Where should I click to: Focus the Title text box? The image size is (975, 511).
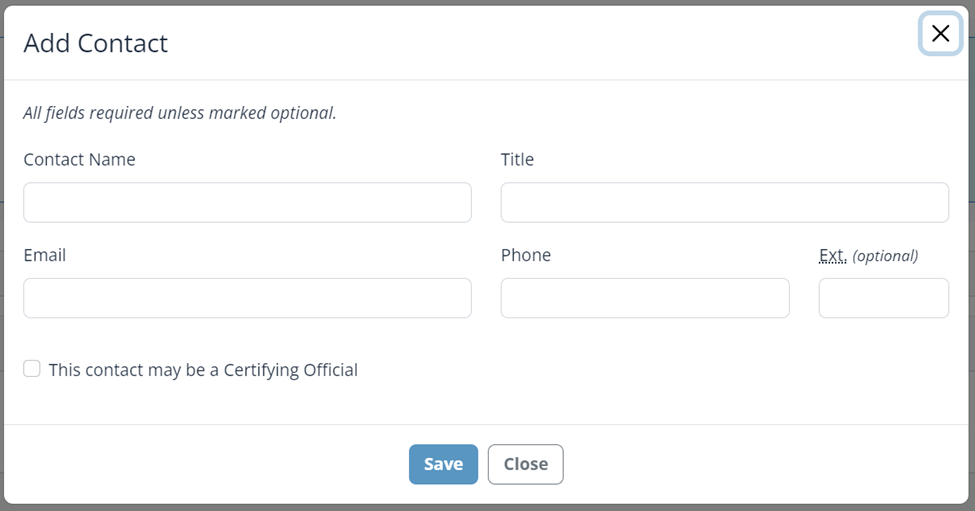(x=724, y=202)
